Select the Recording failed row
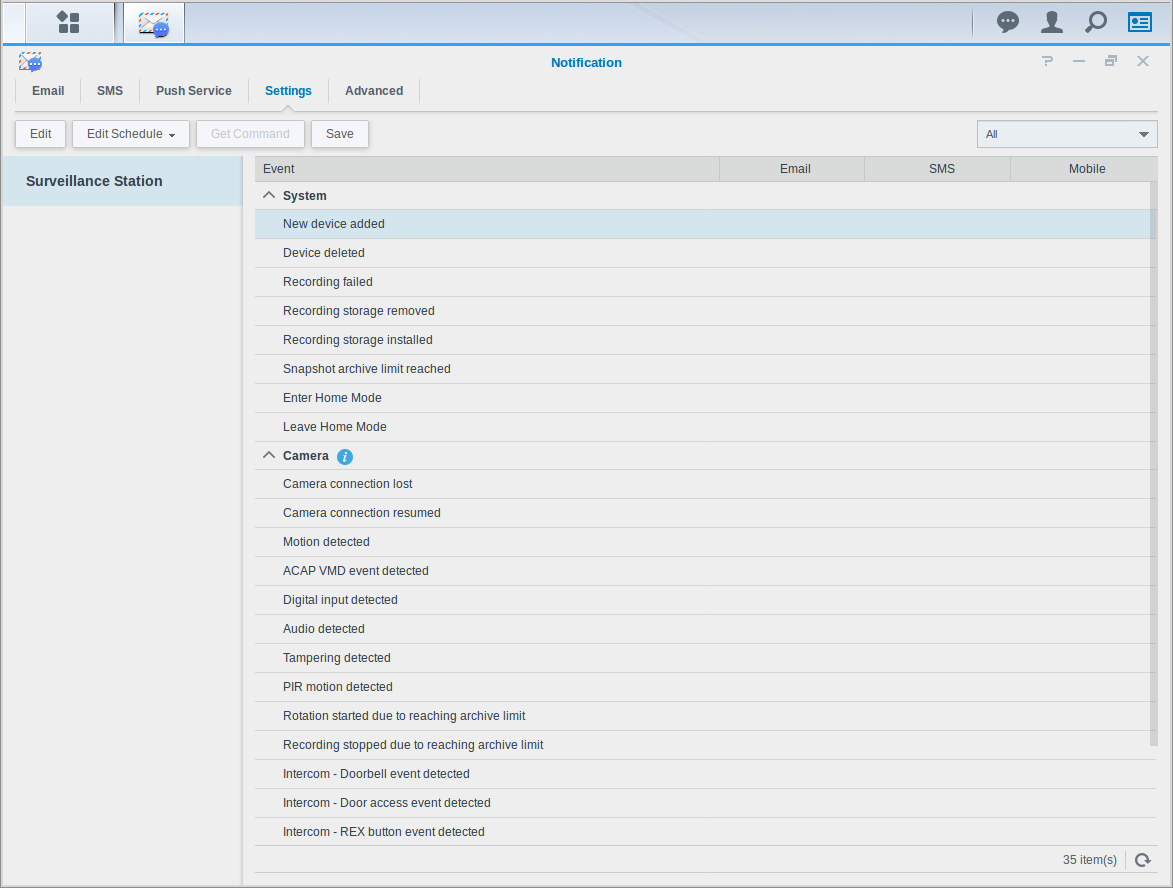Image resolution: width=1173 pixels, height=888 pixels. (705, 282)
